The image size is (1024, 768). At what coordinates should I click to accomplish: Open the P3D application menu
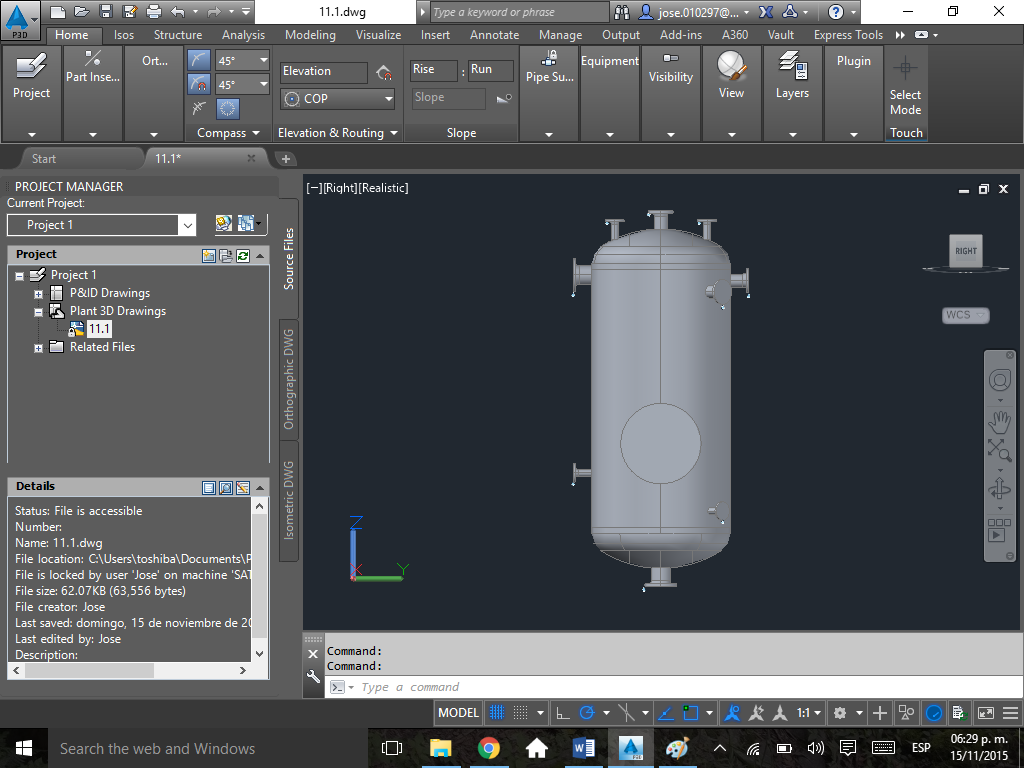(x=20, y=20)
